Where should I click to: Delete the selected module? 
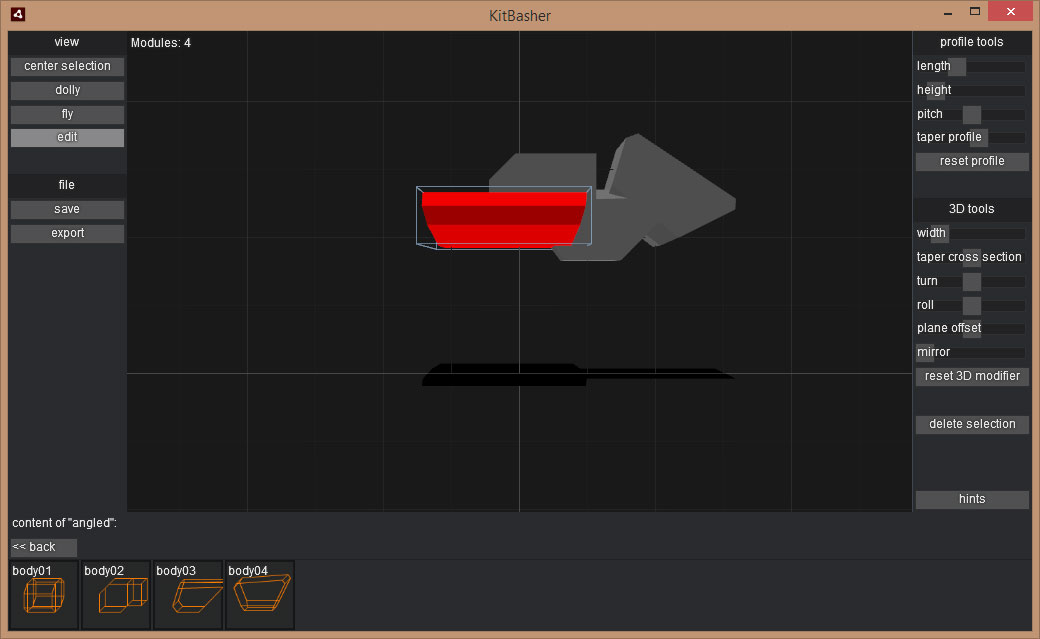[x=971, y=424]
